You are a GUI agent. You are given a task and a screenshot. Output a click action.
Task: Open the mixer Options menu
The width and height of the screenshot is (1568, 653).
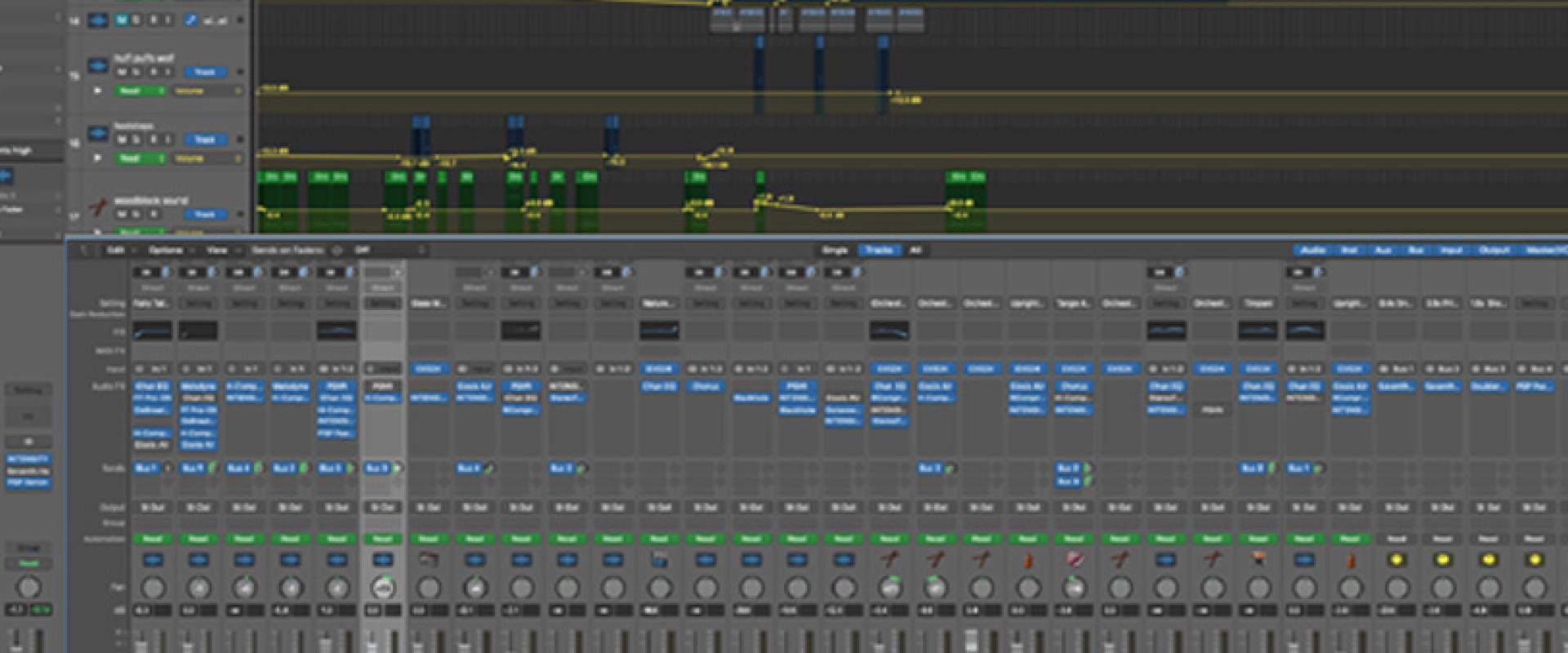point(169,250)
